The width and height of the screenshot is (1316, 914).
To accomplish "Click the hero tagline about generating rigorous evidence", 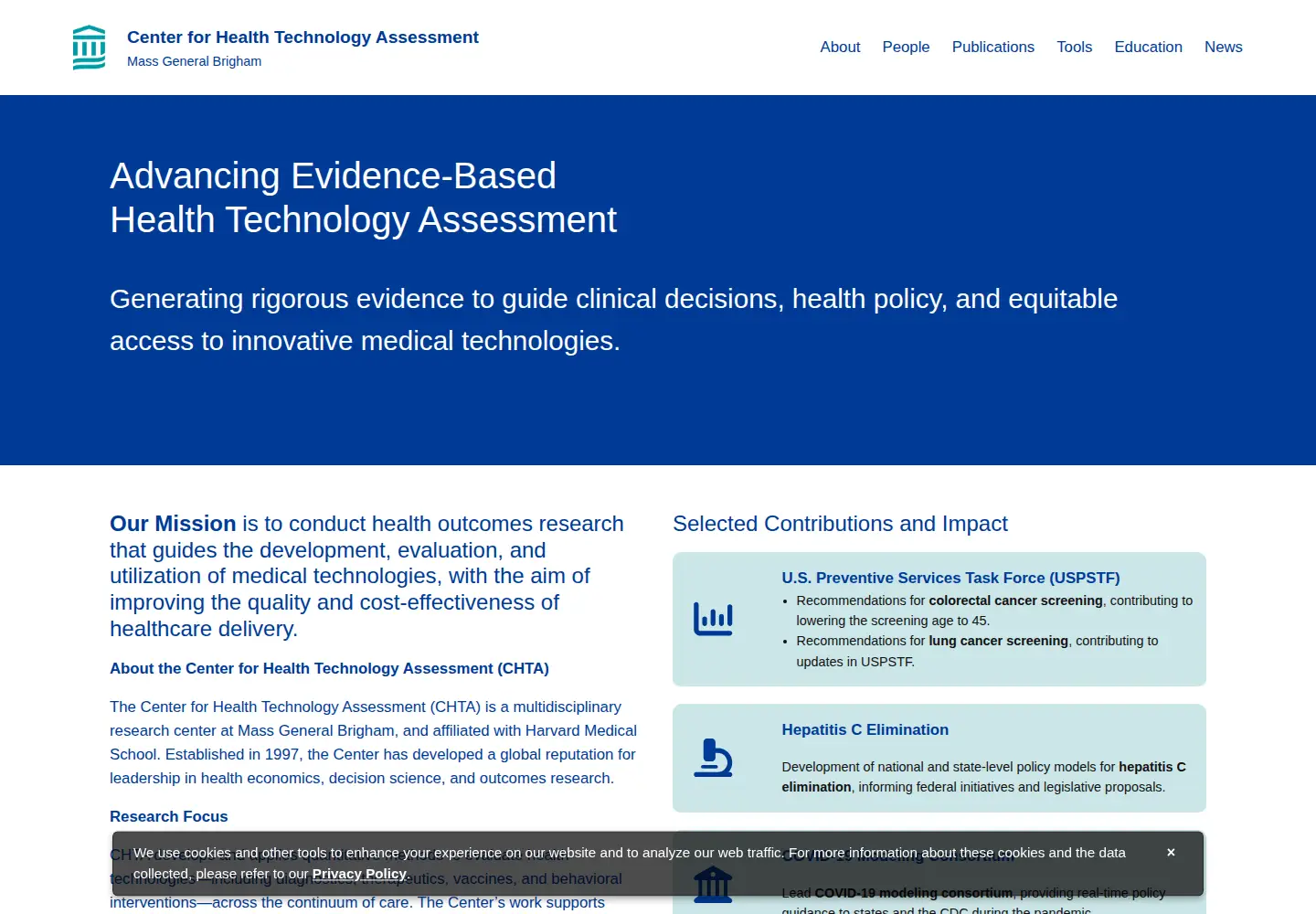I will click(x=613, y=320).
